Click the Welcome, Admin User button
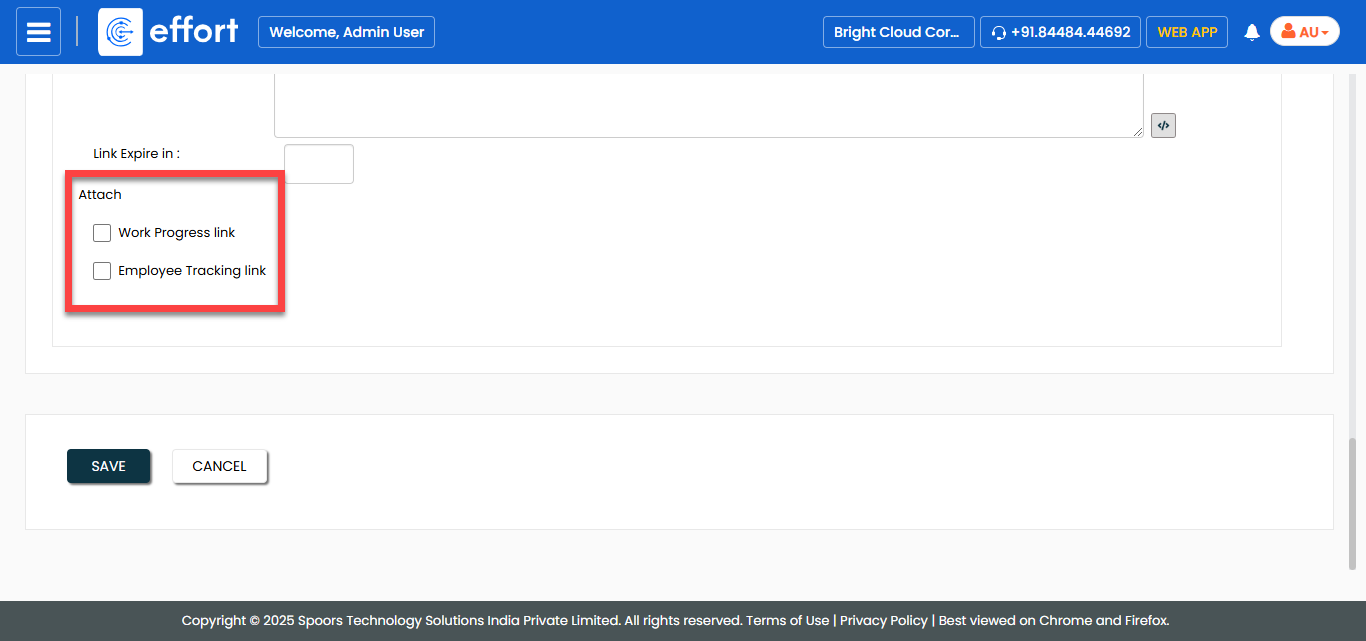Screen dimensions: 1366x641 [346, 32]
